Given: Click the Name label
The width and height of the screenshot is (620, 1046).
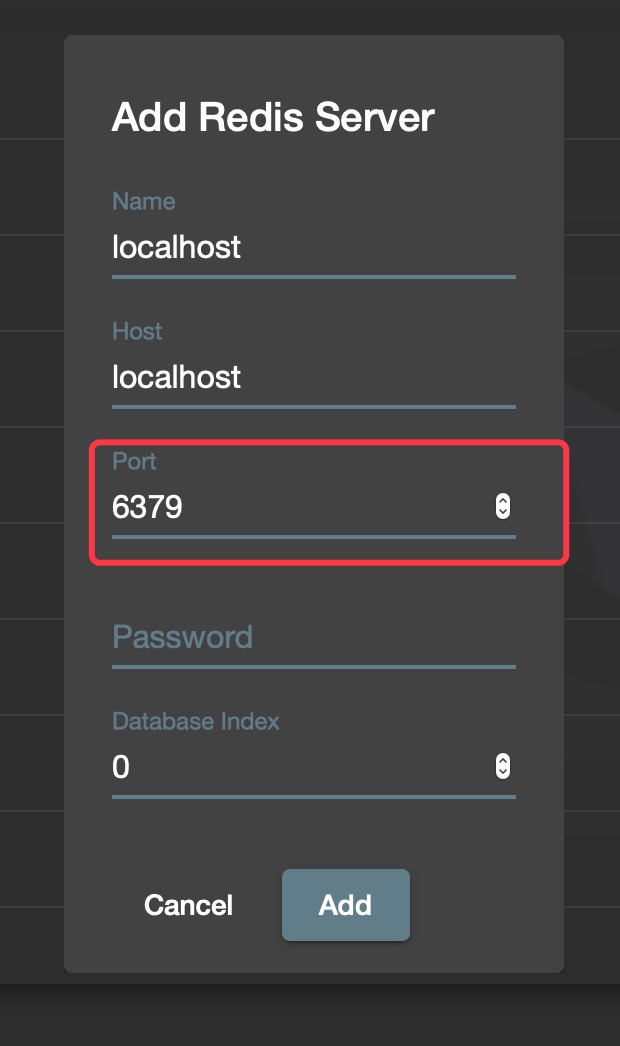Looking at the screenshot, I should [x=144, y=201].
